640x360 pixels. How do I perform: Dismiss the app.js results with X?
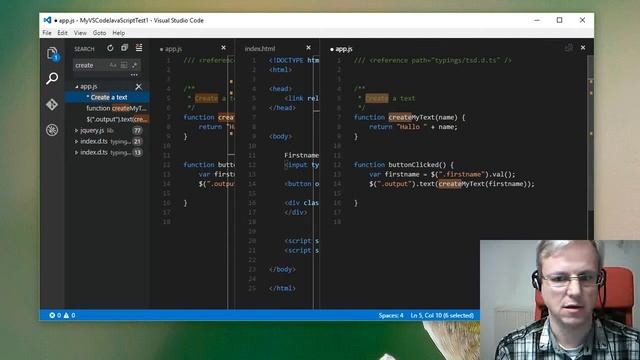(x=139, y=87)
